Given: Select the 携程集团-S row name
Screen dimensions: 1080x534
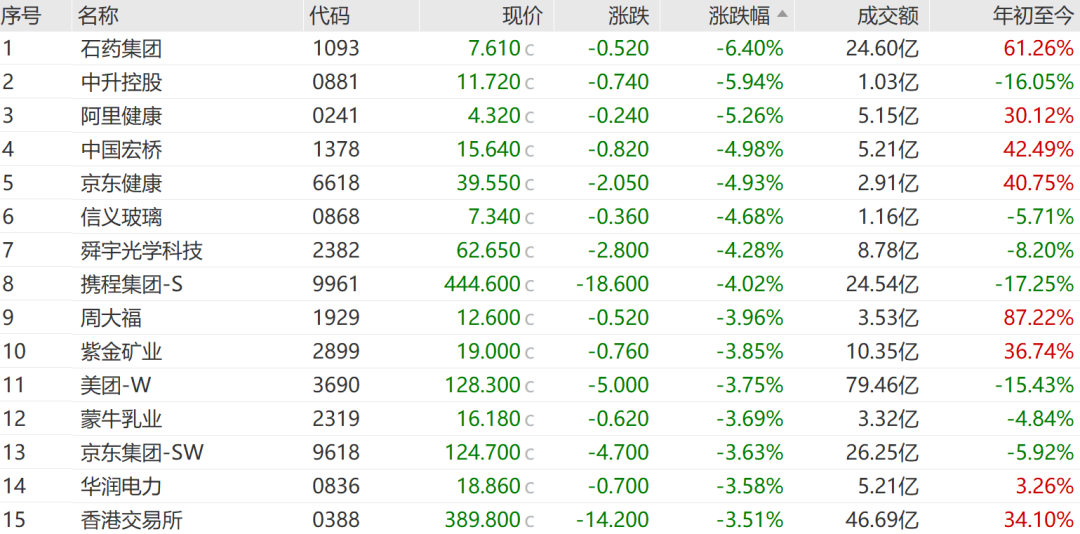Looking at the screenshot, I should tap(131, 285).
